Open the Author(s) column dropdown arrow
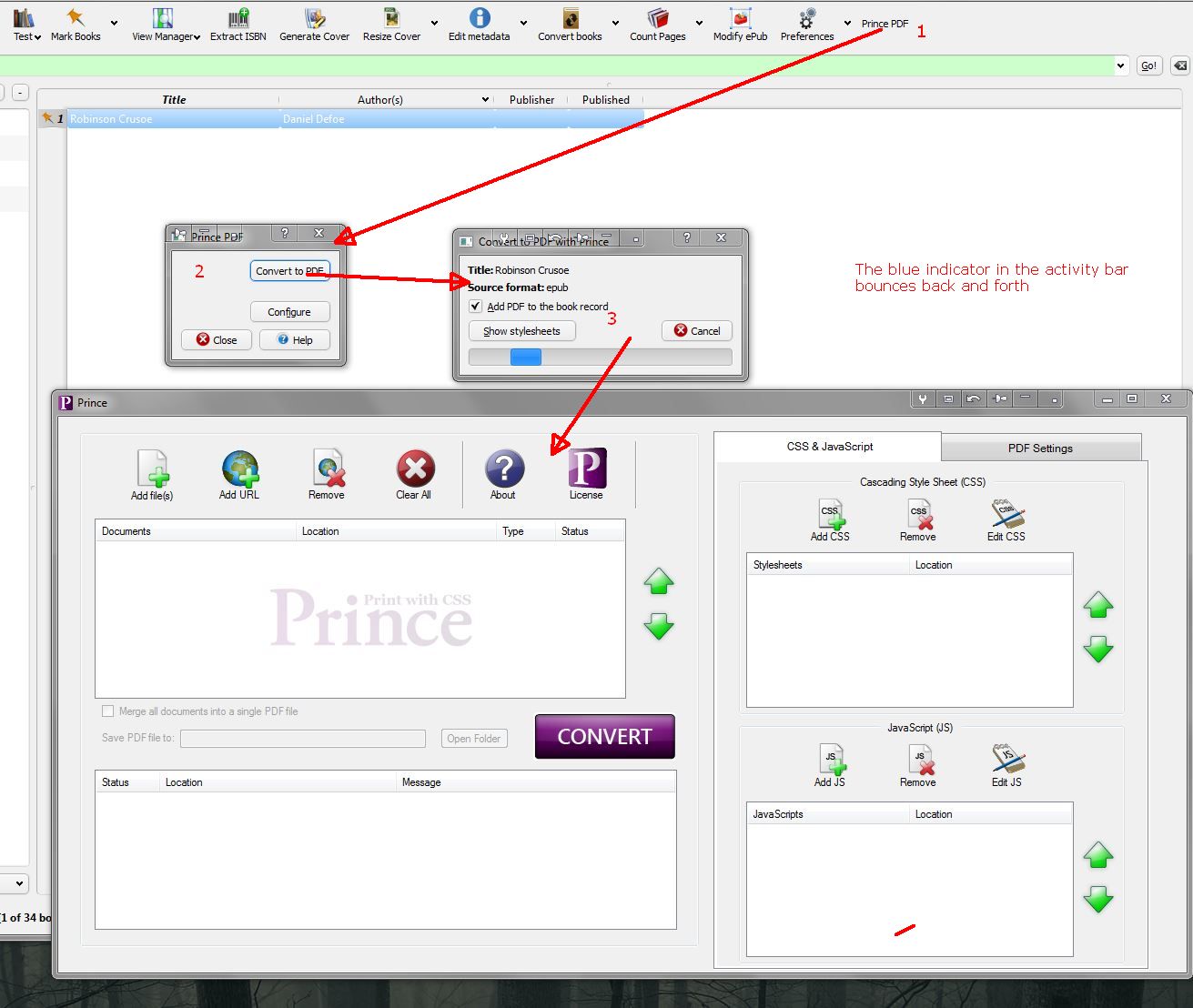This screenshot has width=1193, height=1008. (x=485, y=100)
